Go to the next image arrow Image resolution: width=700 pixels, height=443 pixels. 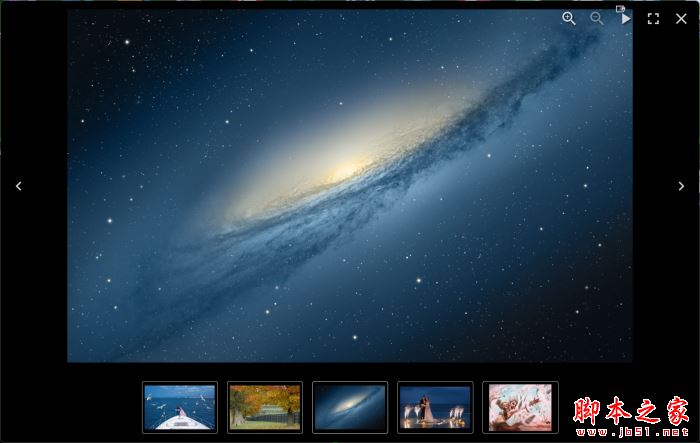click(x=681, y=186)
